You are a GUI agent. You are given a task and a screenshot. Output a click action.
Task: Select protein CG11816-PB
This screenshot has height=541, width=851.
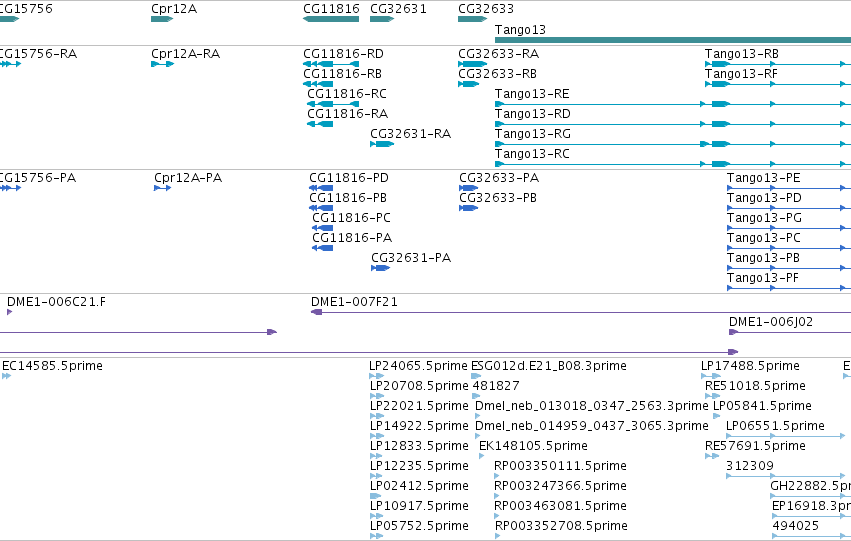coord(347,198)
